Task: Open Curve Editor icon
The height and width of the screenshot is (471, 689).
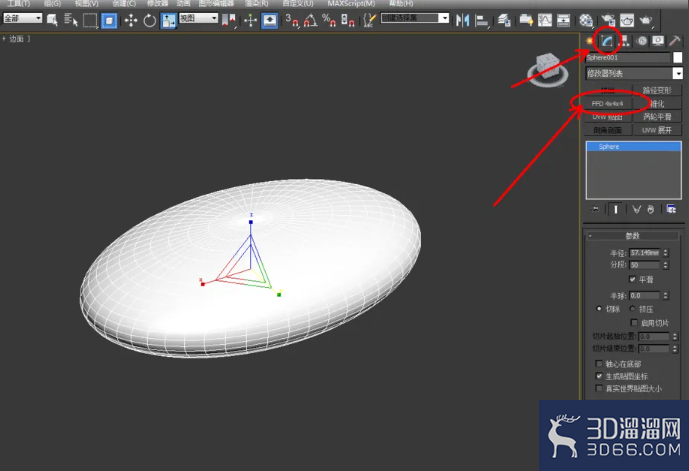Action: coord(545,20)
